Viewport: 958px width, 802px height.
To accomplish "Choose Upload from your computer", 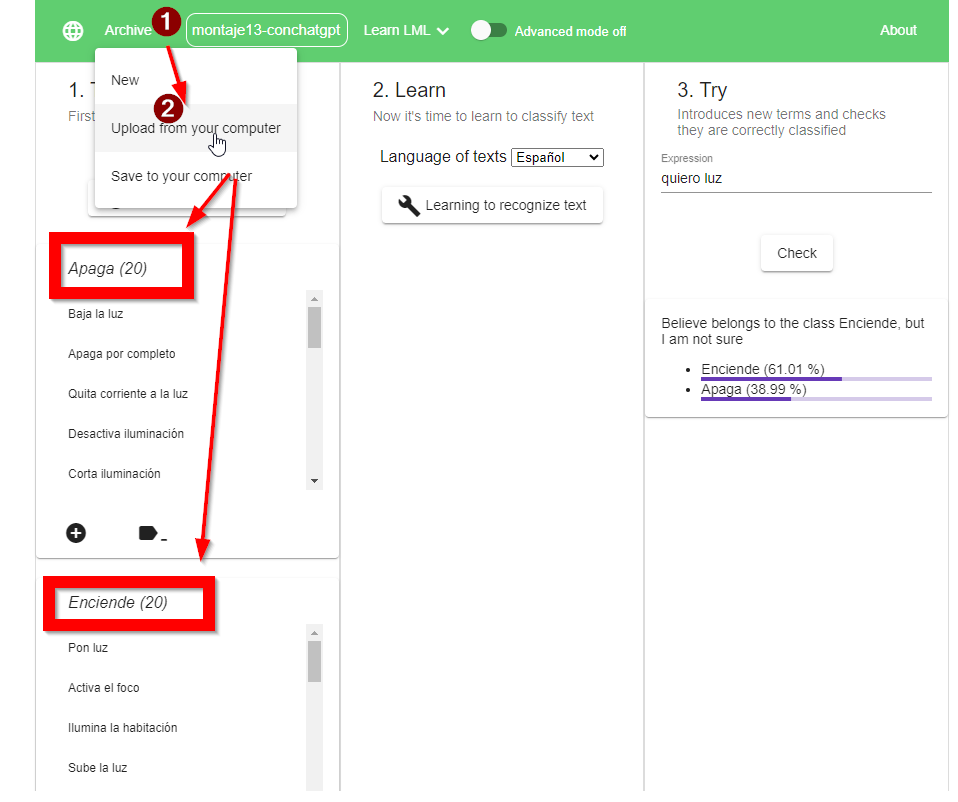I will point(196,128).
